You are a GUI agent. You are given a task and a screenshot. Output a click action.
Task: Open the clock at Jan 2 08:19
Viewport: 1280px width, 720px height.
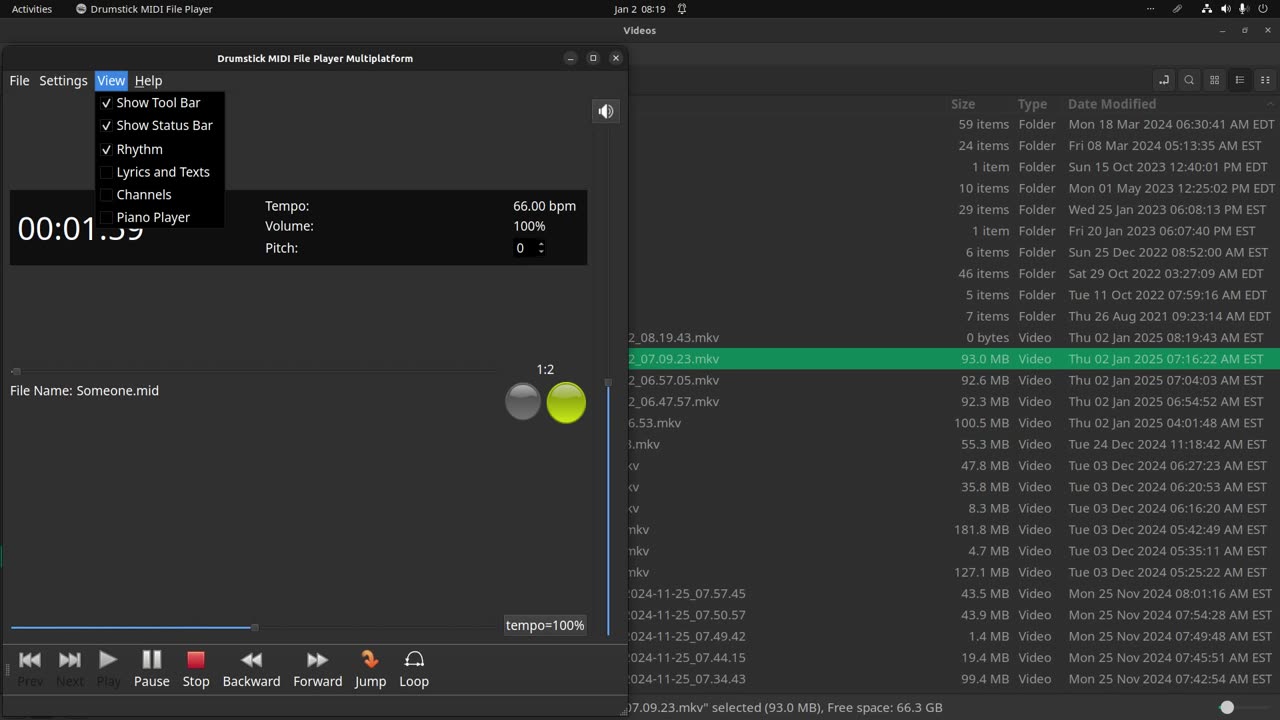pyautogui.click(x=639, y=9)
